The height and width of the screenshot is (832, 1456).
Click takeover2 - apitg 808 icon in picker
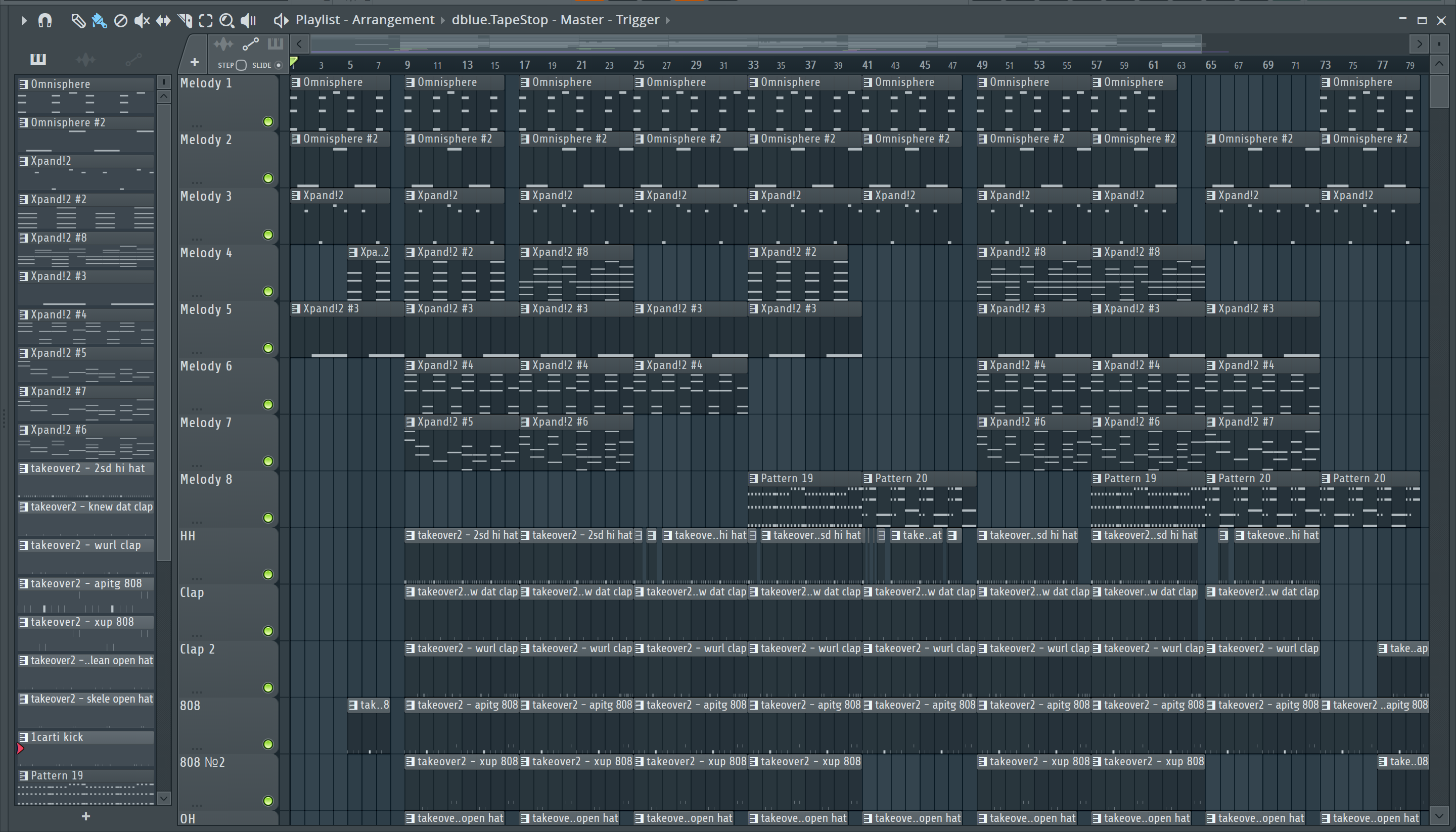tap(23, 583)
